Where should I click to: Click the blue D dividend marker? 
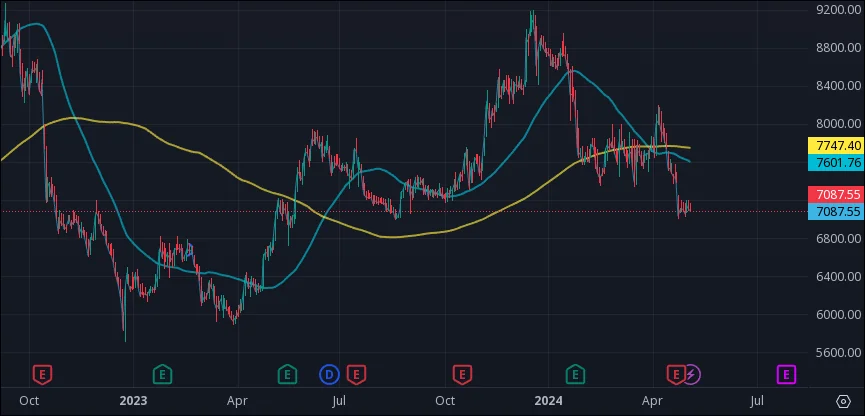(329, 374)
